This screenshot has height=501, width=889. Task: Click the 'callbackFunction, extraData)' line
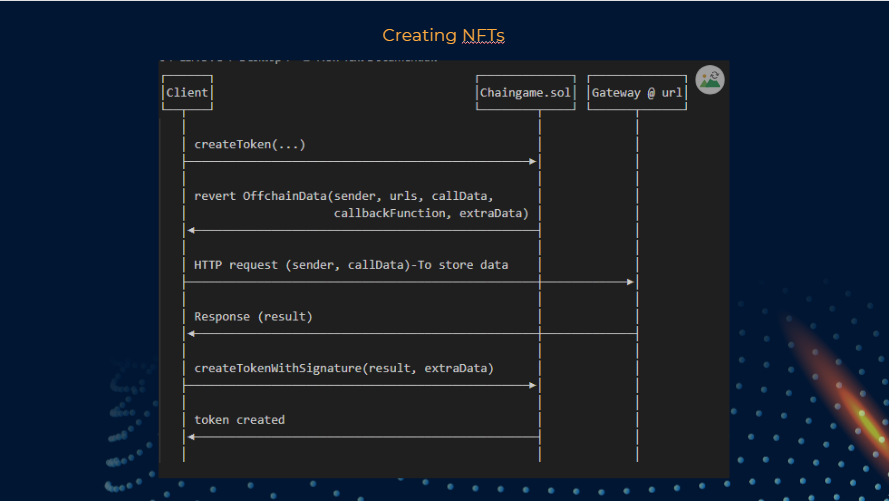431,213
